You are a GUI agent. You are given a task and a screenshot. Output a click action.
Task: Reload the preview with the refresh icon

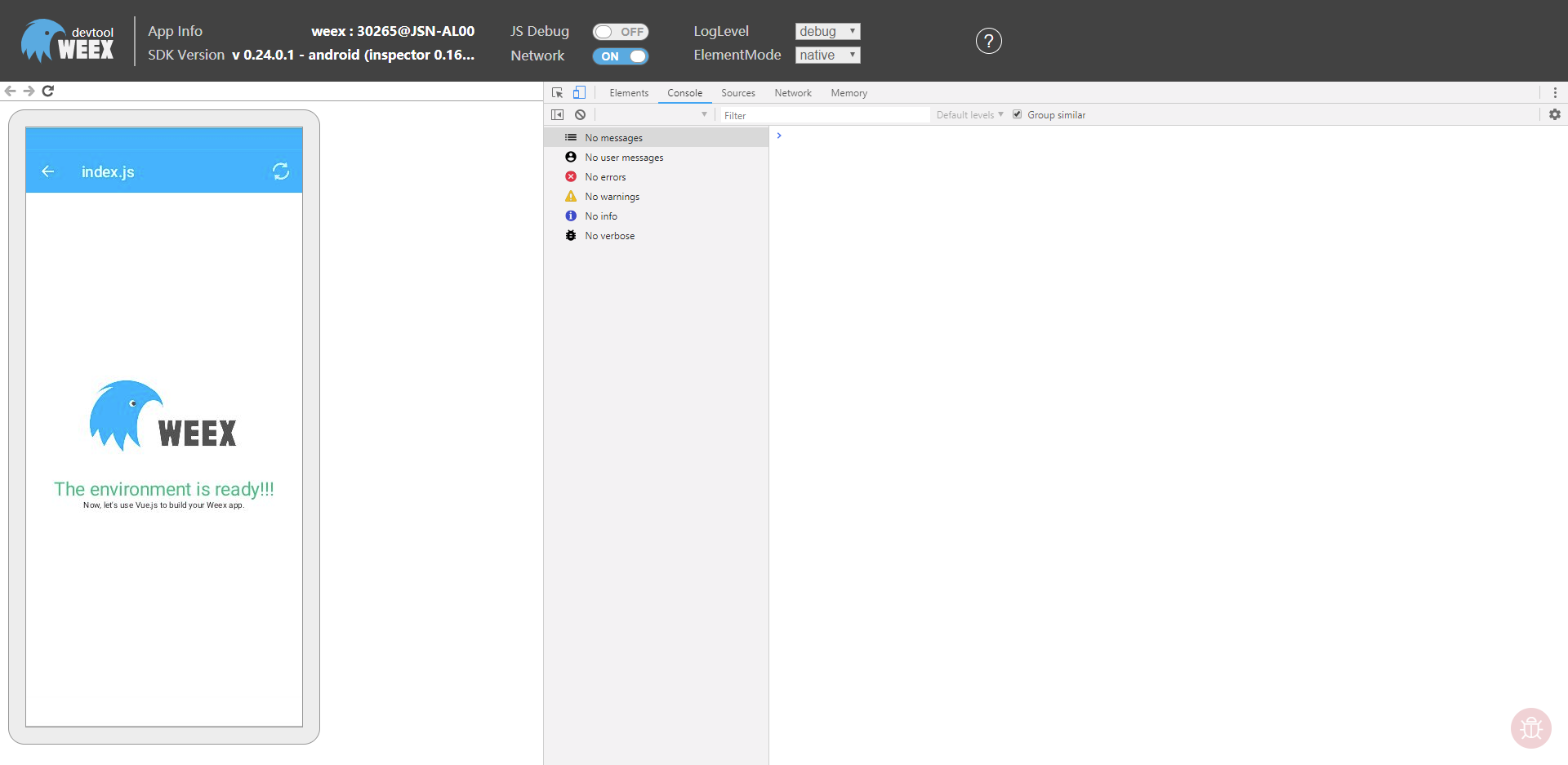48,91
